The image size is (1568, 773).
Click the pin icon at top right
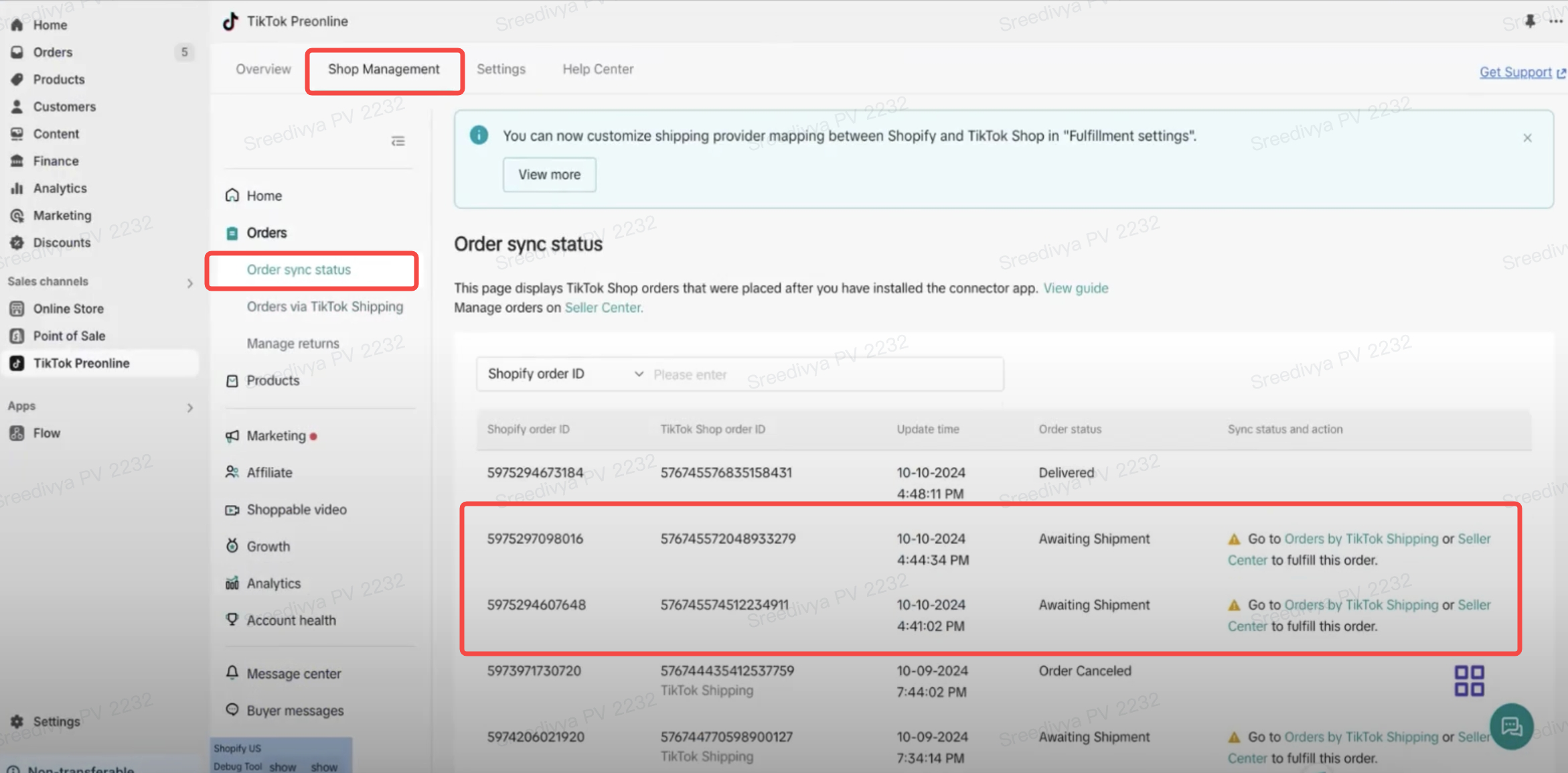pos(1530,21)
